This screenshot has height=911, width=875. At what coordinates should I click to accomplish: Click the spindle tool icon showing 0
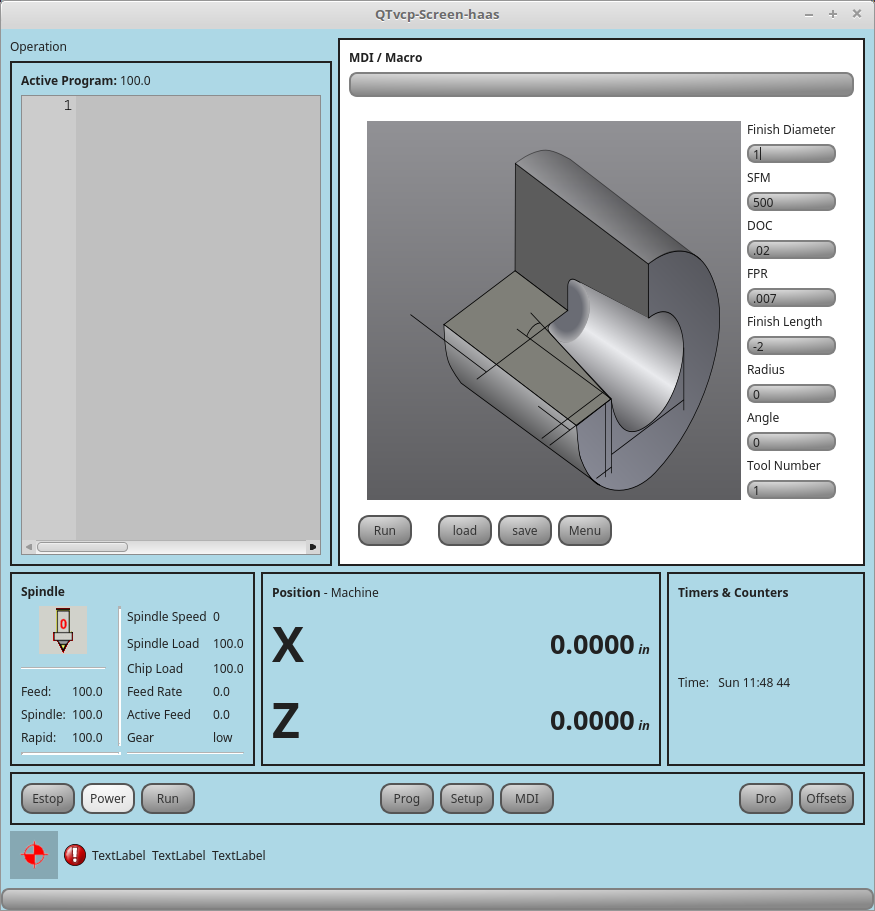[x=63, y=630]
